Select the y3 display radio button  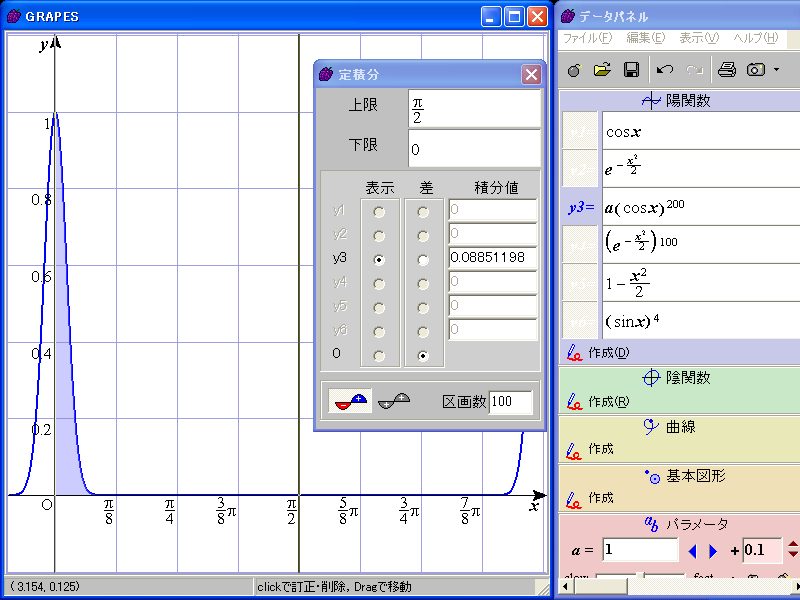[x=379, y=259]
